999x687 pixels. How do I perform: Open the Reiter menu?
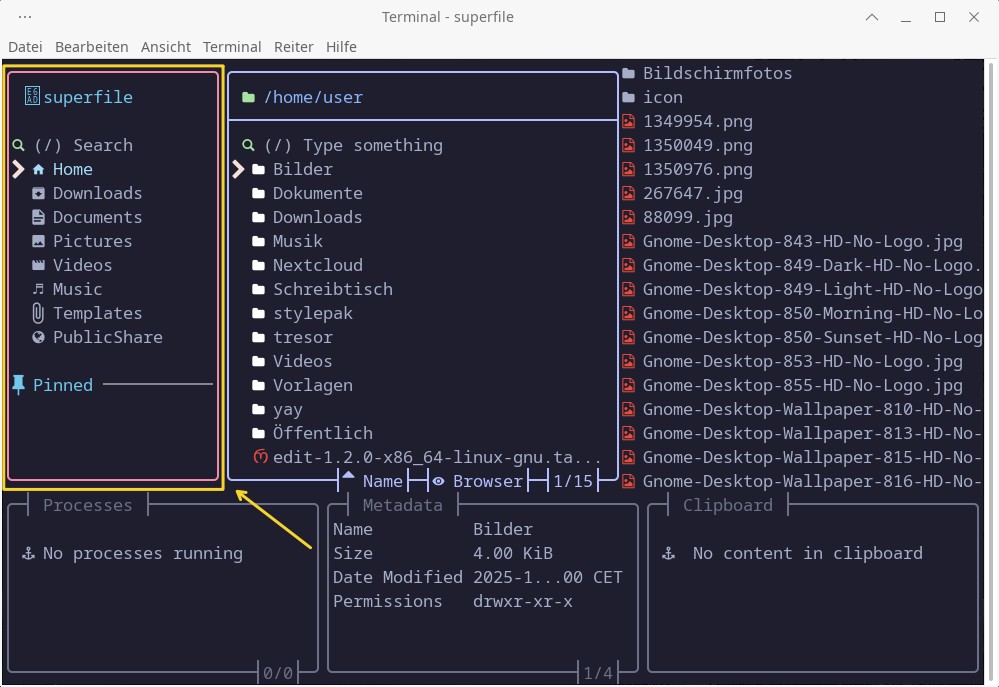coord(293,47)
